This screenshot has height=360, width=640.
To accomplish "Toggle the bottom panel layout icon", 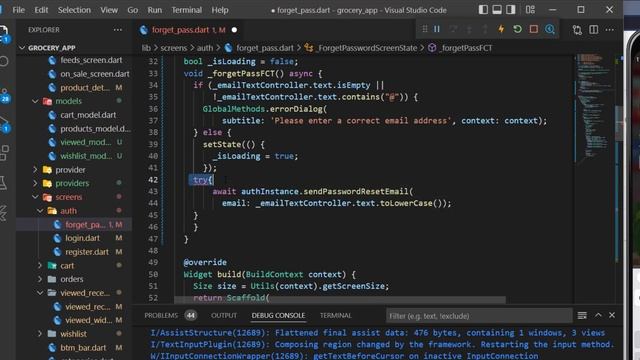I will click(x=497, y=10).
